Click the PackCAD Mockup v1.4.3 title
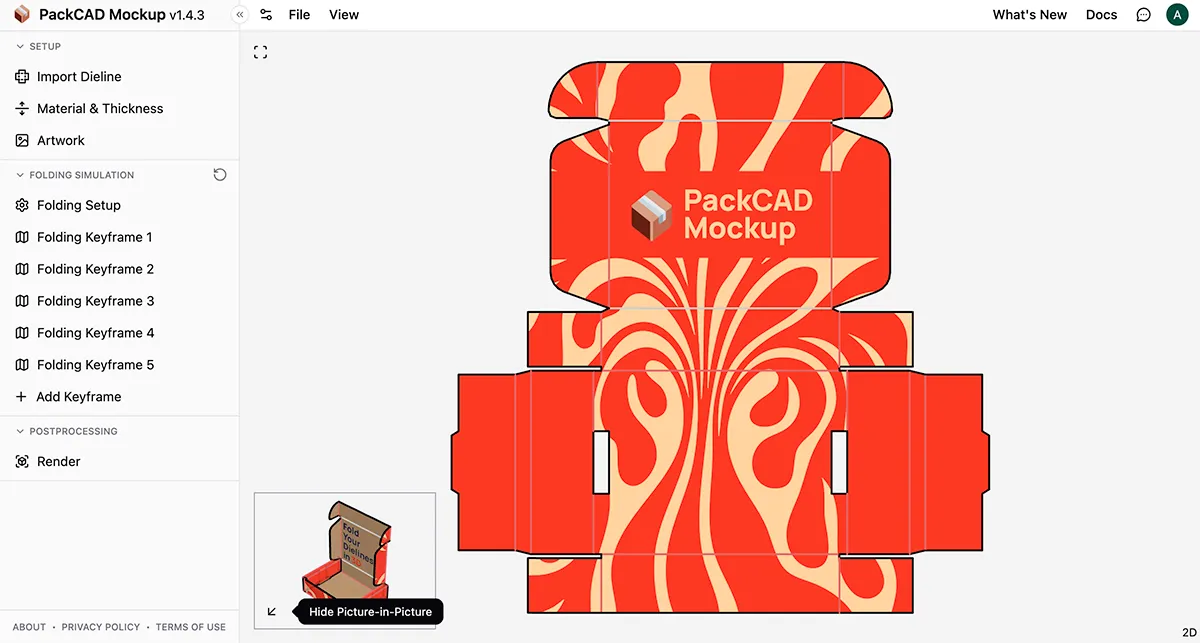The image size is (1200, 643). tap(122, 15)
